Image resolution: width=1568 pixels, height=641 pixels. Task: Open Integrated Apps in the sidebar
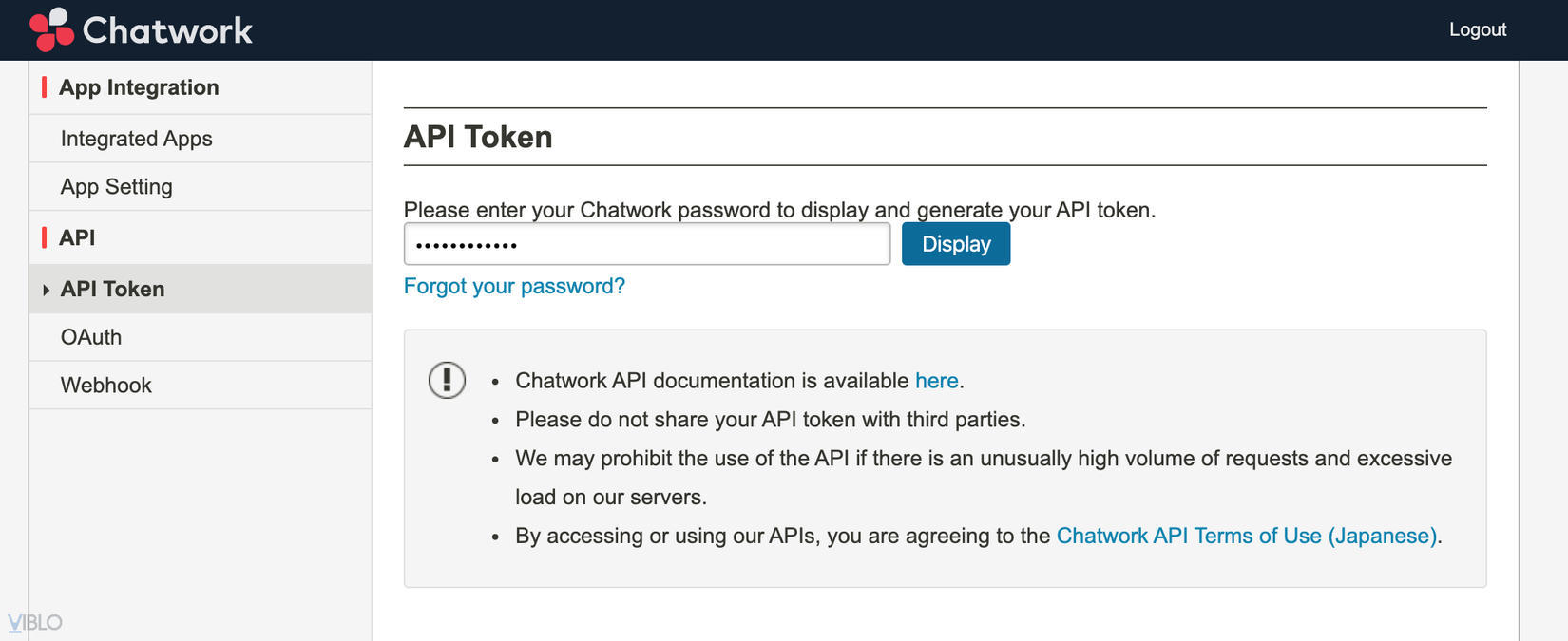136,139
